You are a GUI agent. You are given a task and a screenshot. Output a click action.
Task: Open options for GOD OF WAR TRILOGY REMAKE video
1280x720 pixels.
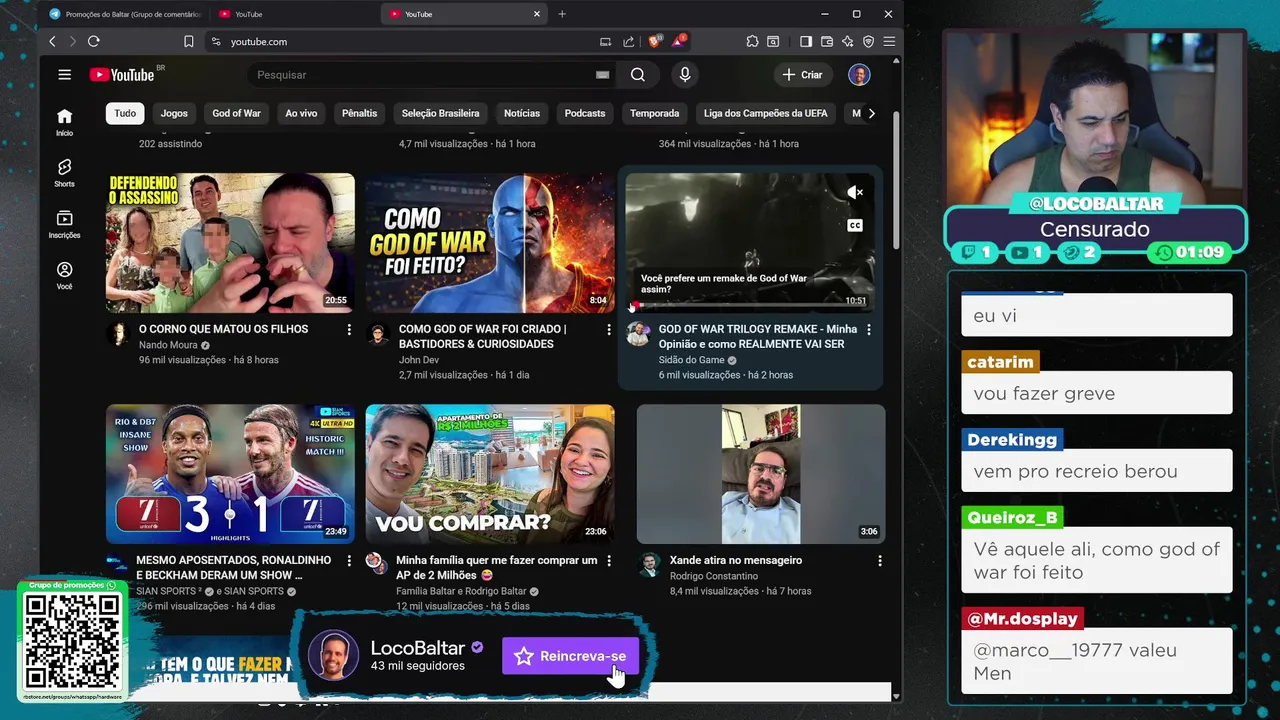pos(868,329)
